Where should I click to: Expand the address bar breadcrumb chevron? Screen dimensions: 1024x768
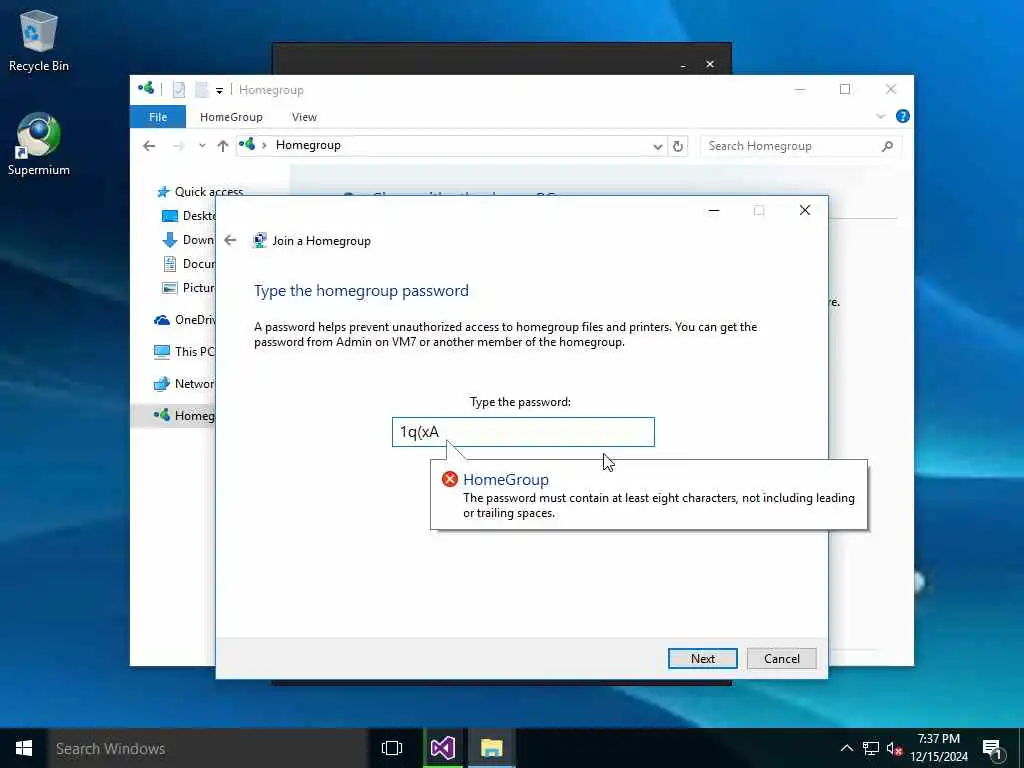pos(264,145)
